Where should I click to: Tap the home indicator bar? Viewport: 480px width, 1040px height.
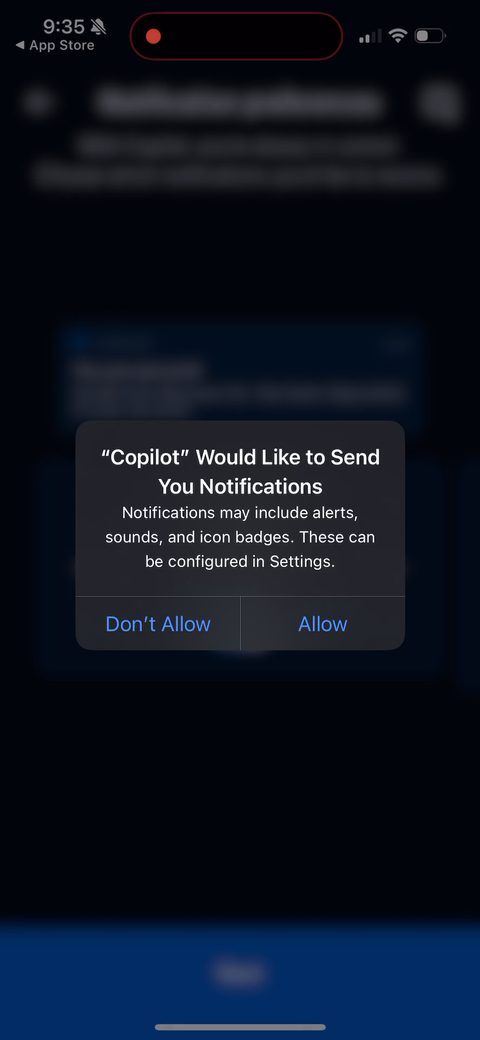240,1027
